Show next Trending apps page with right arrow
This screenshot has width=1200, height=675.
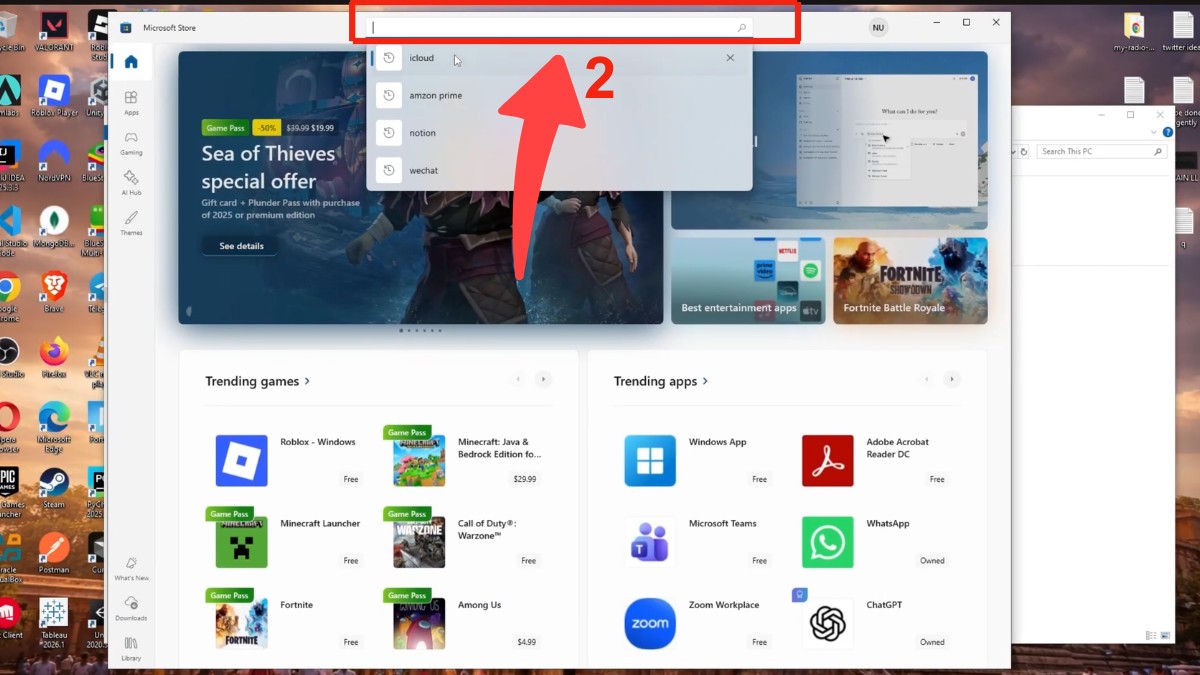coord(951,379)
